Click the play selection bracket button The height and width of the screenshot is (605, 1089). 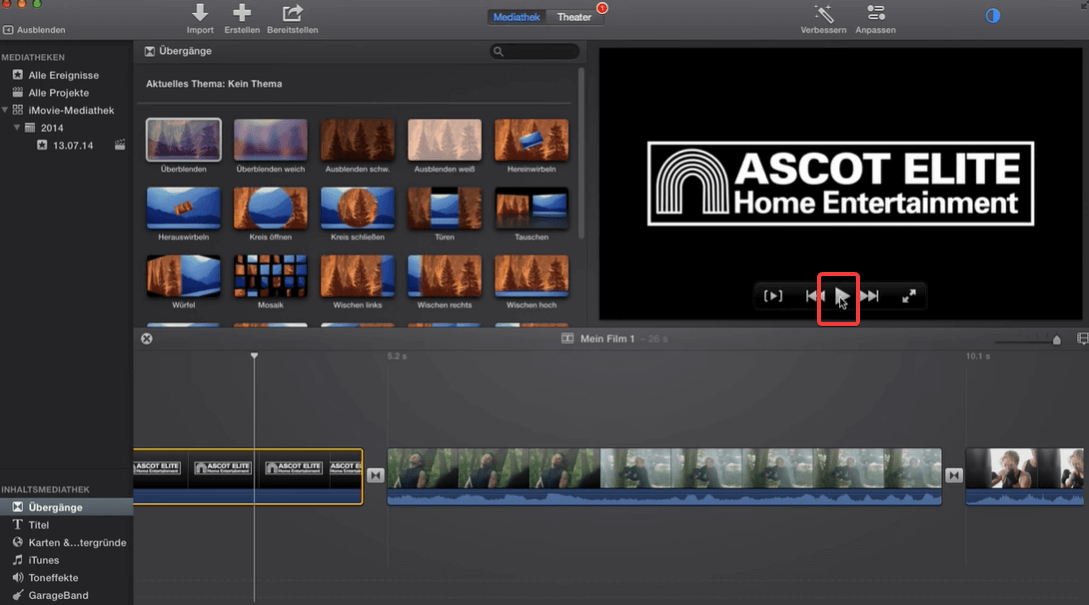point(773,296)
